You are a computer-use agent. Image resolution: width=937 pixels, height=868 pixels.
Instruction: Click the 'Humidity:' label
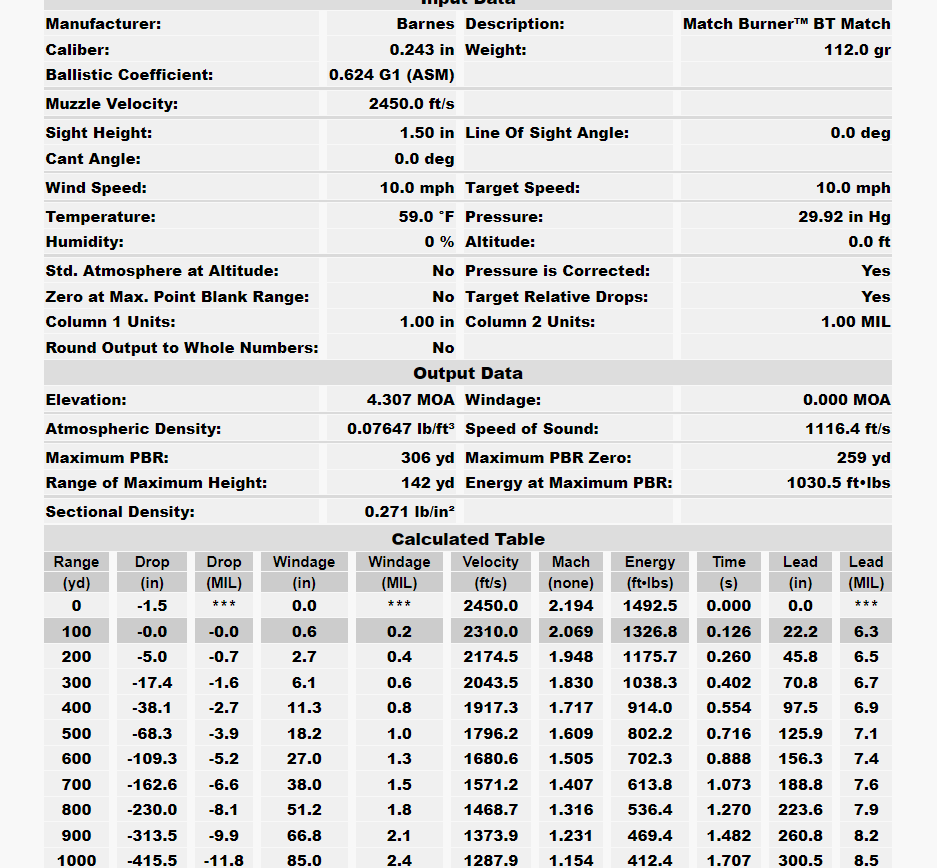(x=85, y=242)
